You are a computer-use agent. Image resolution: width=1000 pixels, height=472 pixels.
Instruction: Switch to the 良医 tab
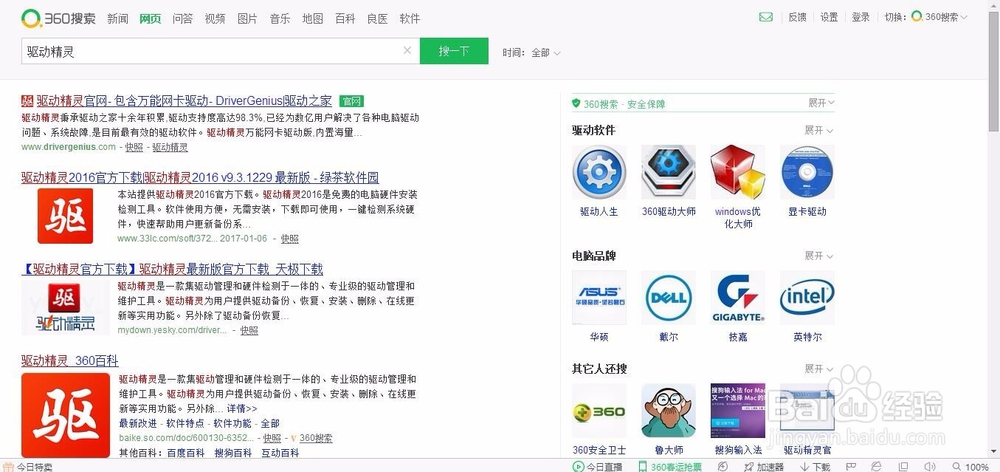click(378, 18)
